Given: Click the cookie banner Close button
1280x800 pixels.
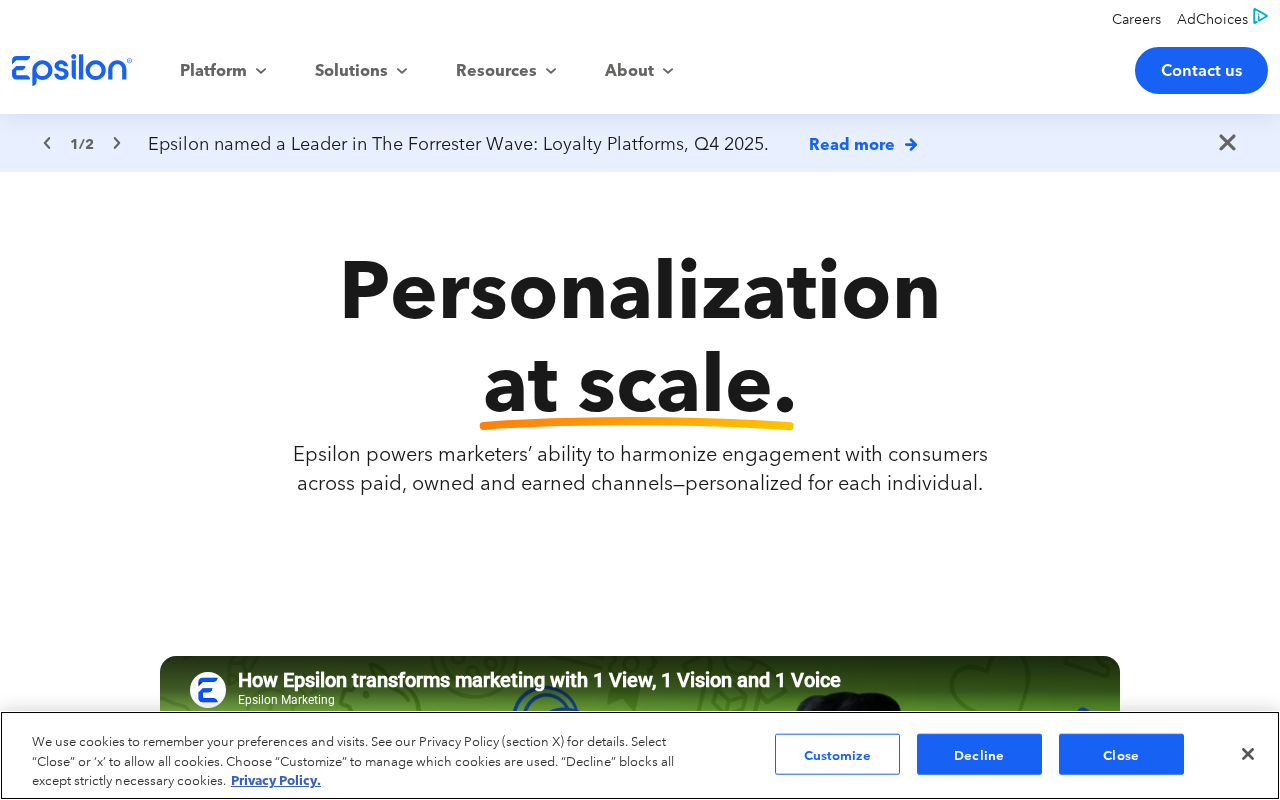Looking at the screenshot, I should tap(1121, 755).
